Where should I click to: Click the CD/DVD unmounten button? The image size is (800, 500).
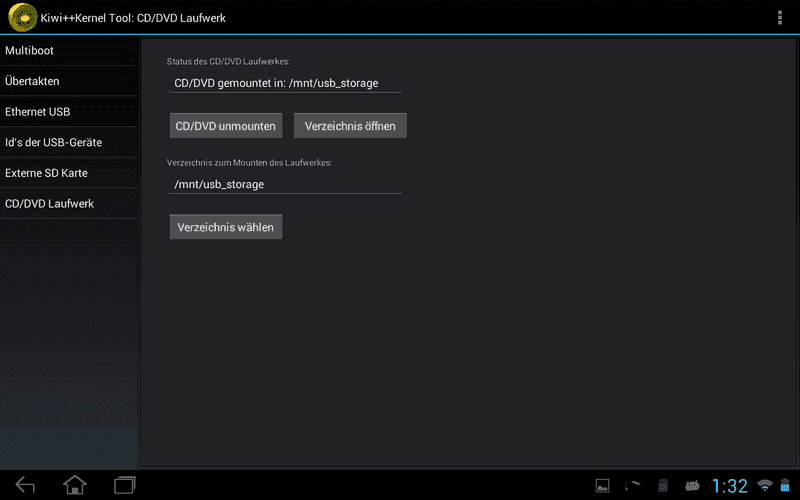click(226, 126)
